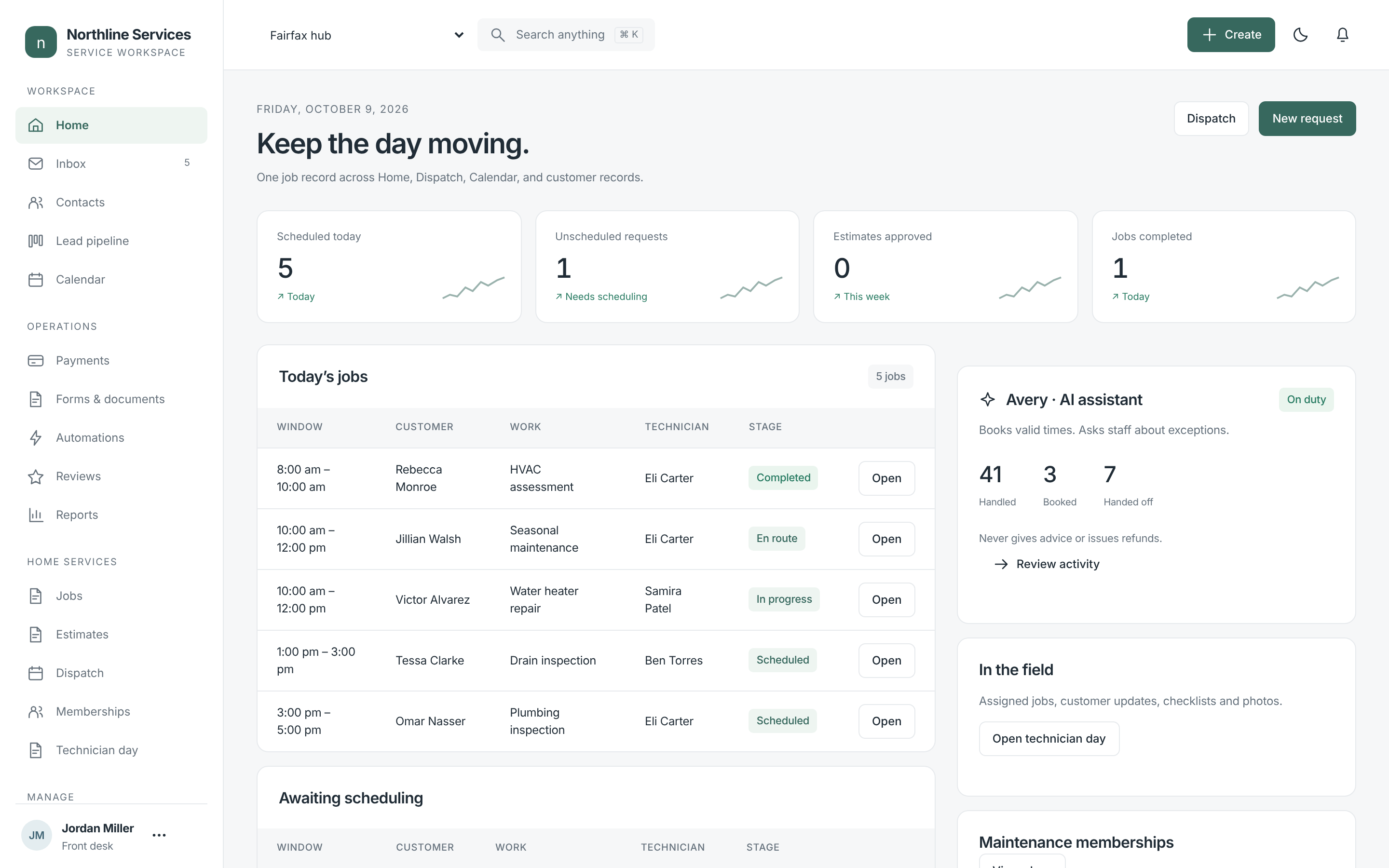Click the Review activity arrow icon

[x=1001, y=564]
